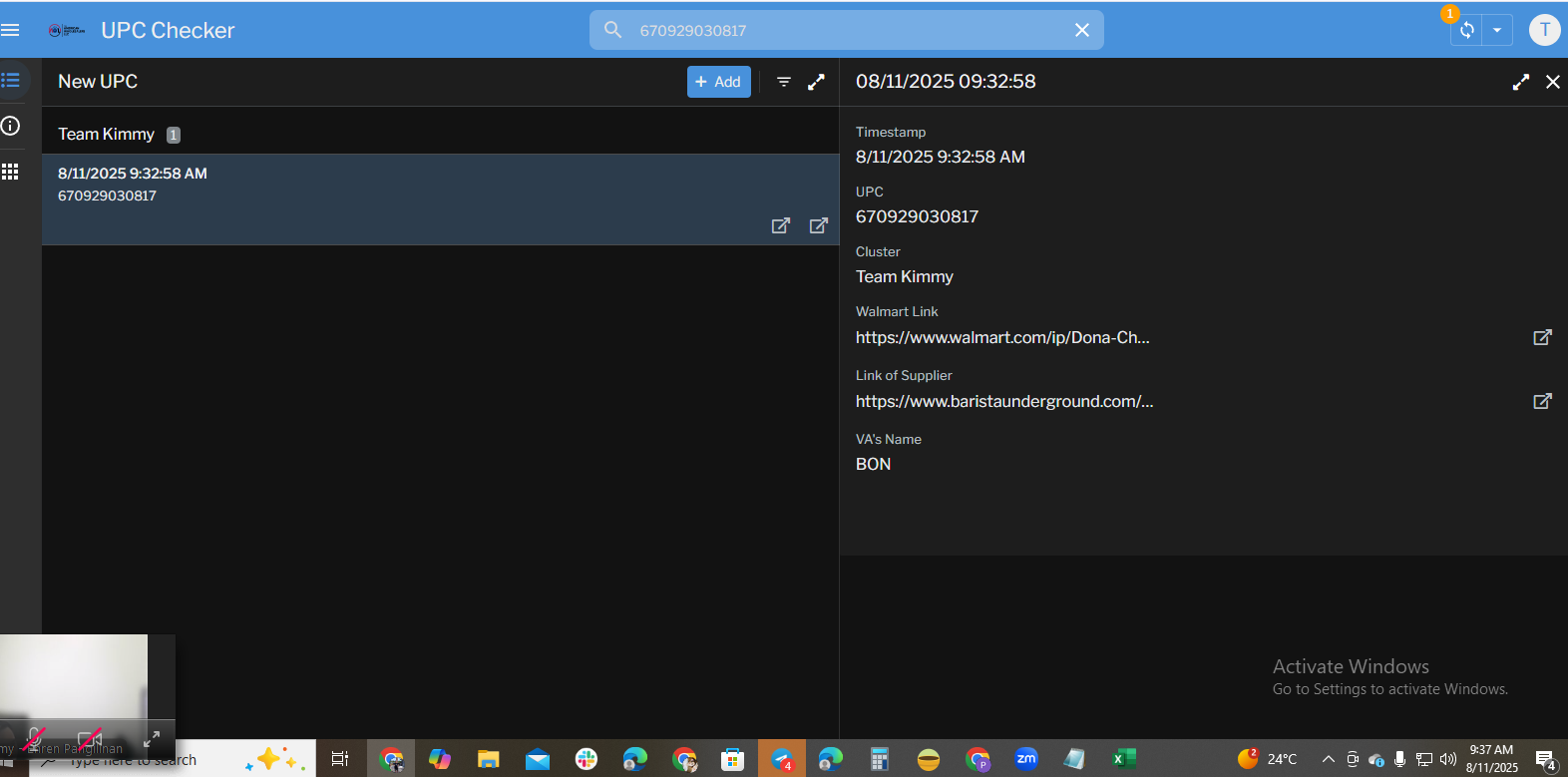Follow the walmart.com Dona-Ch link

pyautogui.click(x=1002, y=337)
